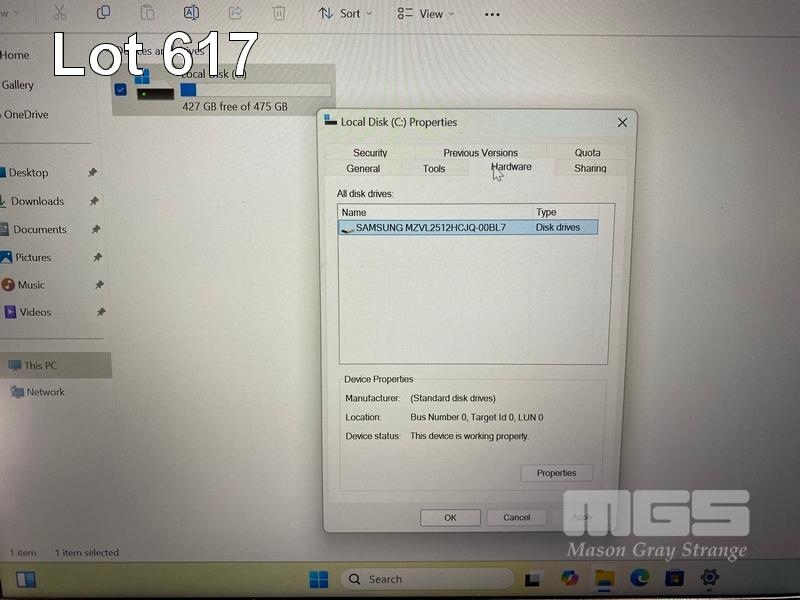Screen dimensions: 800x600
Task: Open Task View from the taskbar
Action: point(533,579)
